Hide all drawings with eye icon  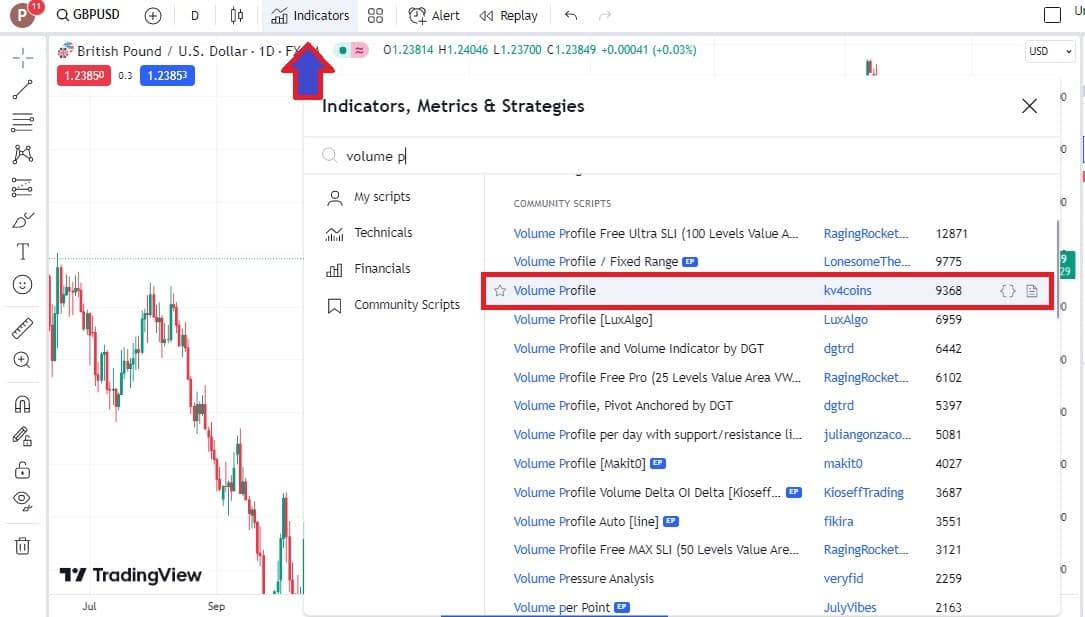tap(22, 501)
